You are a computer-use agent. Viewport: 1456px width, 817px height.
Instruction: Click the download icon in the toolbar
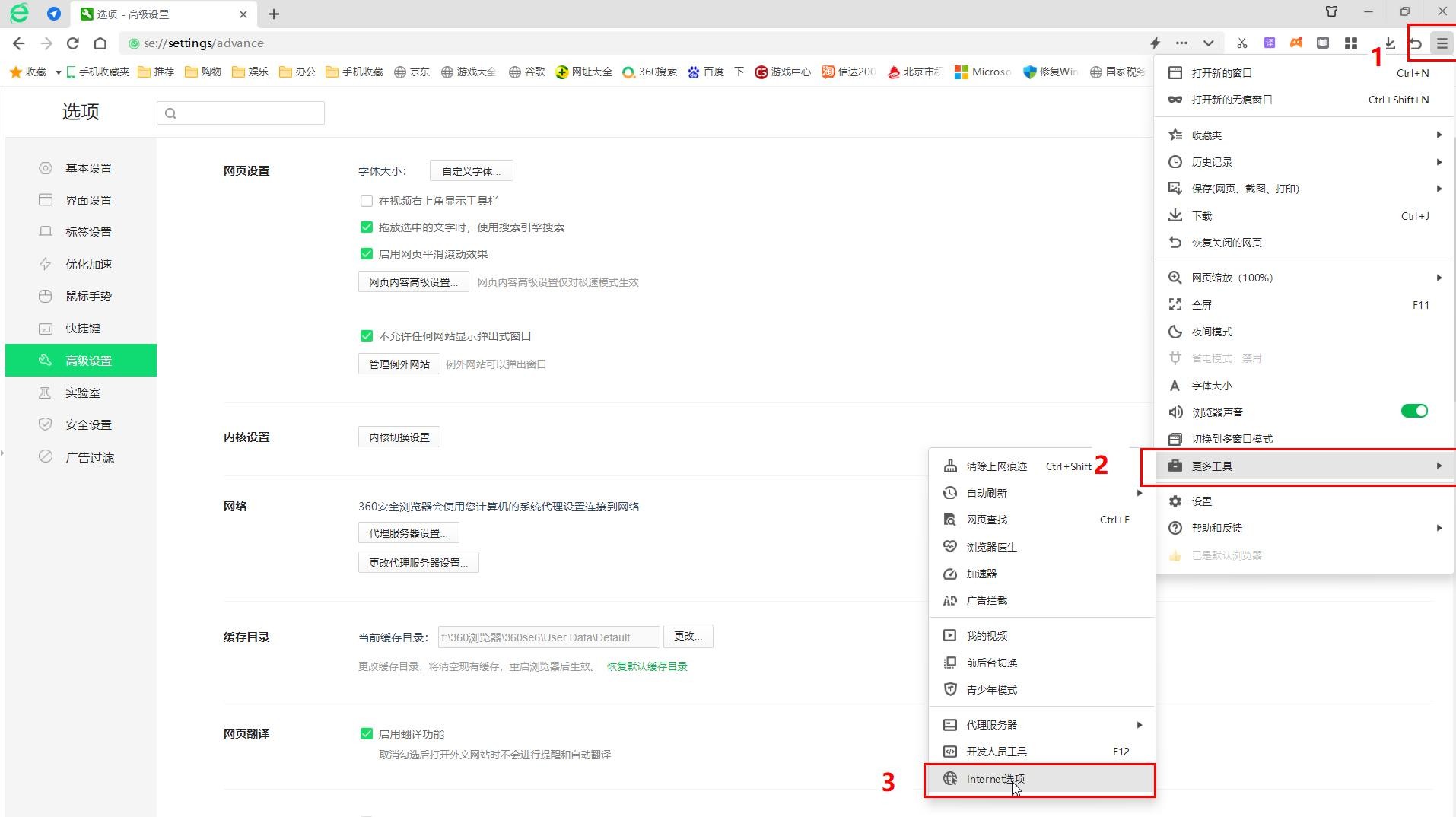(x=1389, y=43)
